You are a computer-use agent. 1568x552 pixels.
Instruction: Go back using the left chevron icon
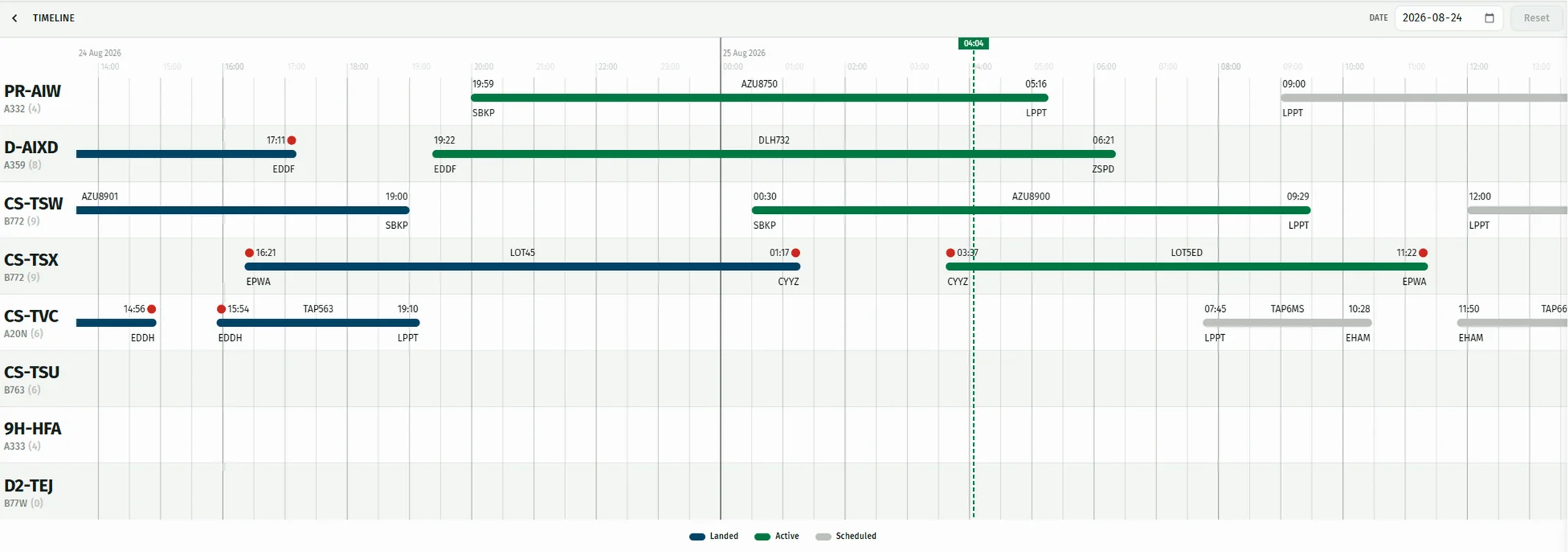tap(15, 18)
